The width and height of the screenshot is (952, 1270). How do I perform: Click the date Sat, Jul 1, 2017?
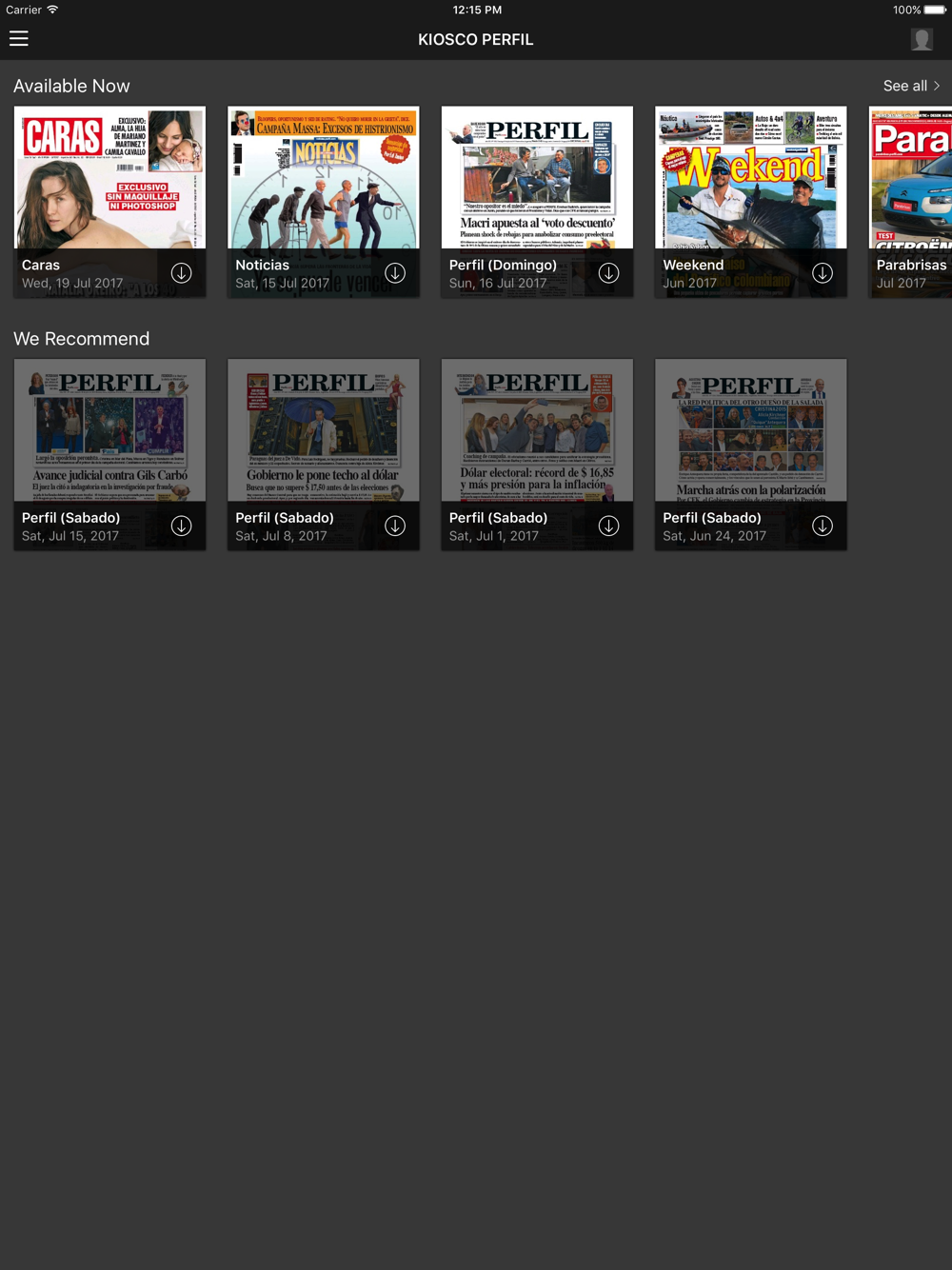494,536
